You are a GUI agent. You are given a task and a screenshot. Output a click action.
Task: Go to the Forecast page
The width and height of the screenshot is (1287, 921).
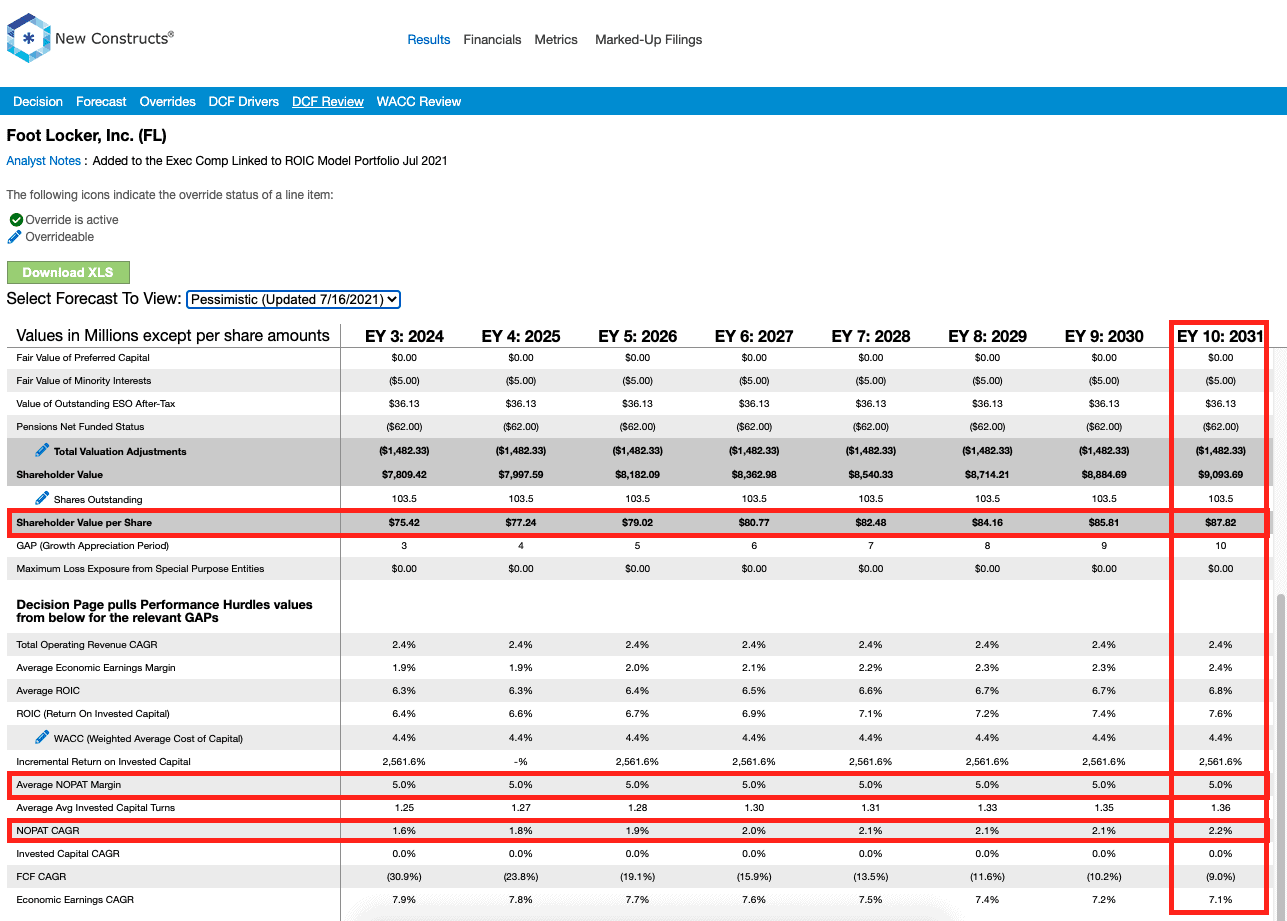click(x=101, y=102)
